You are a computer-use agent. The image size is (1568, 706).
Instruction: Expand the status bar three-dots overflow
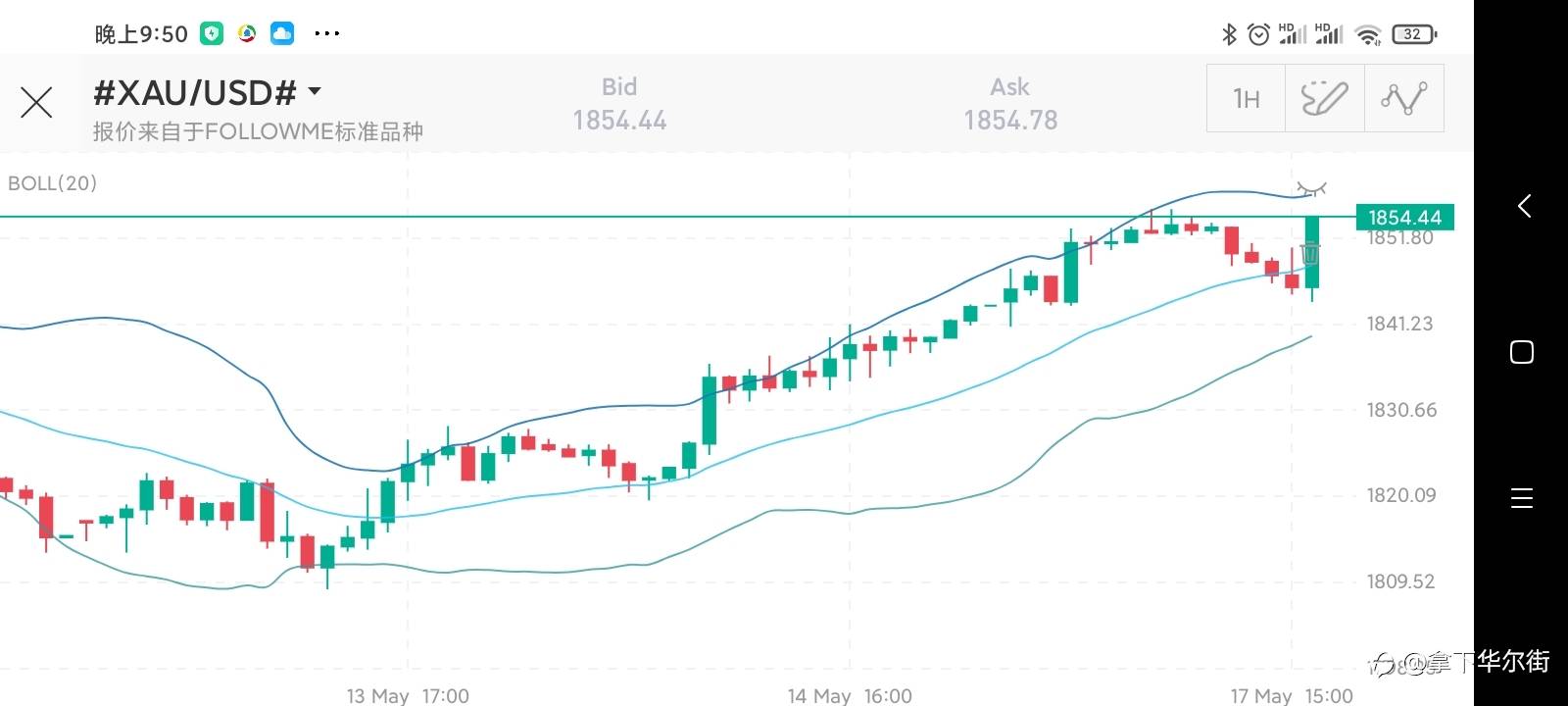[x=327, y=34]
